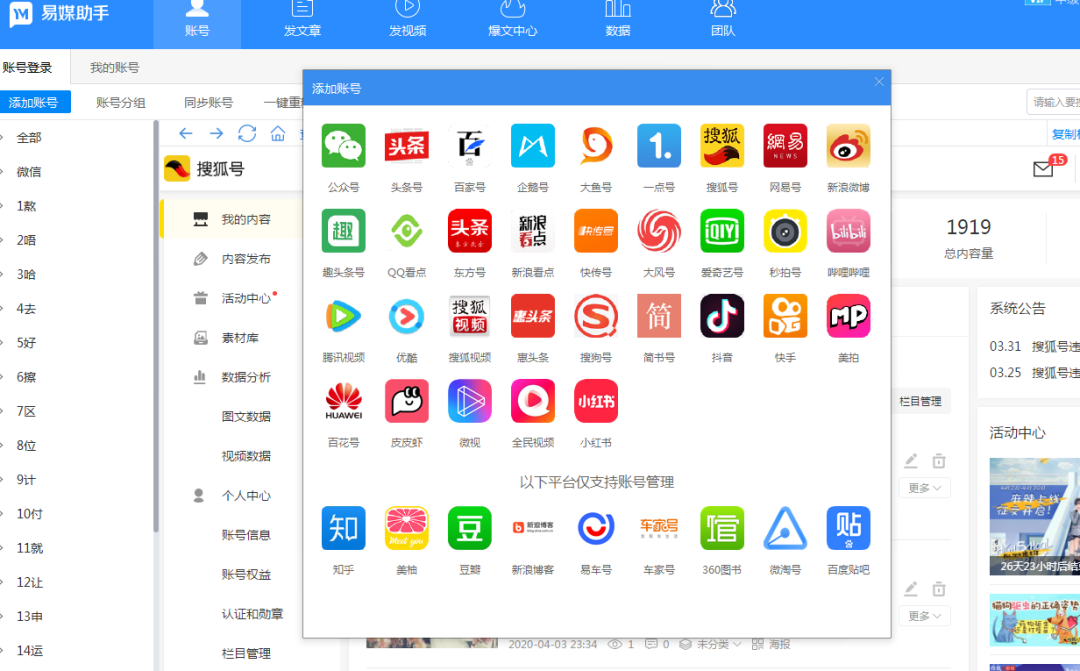Image resolution: width=1080 pixels, height=671 pixels.
Task: Add a 豆瓣 Douban account
Action: [x=469, y=528]
